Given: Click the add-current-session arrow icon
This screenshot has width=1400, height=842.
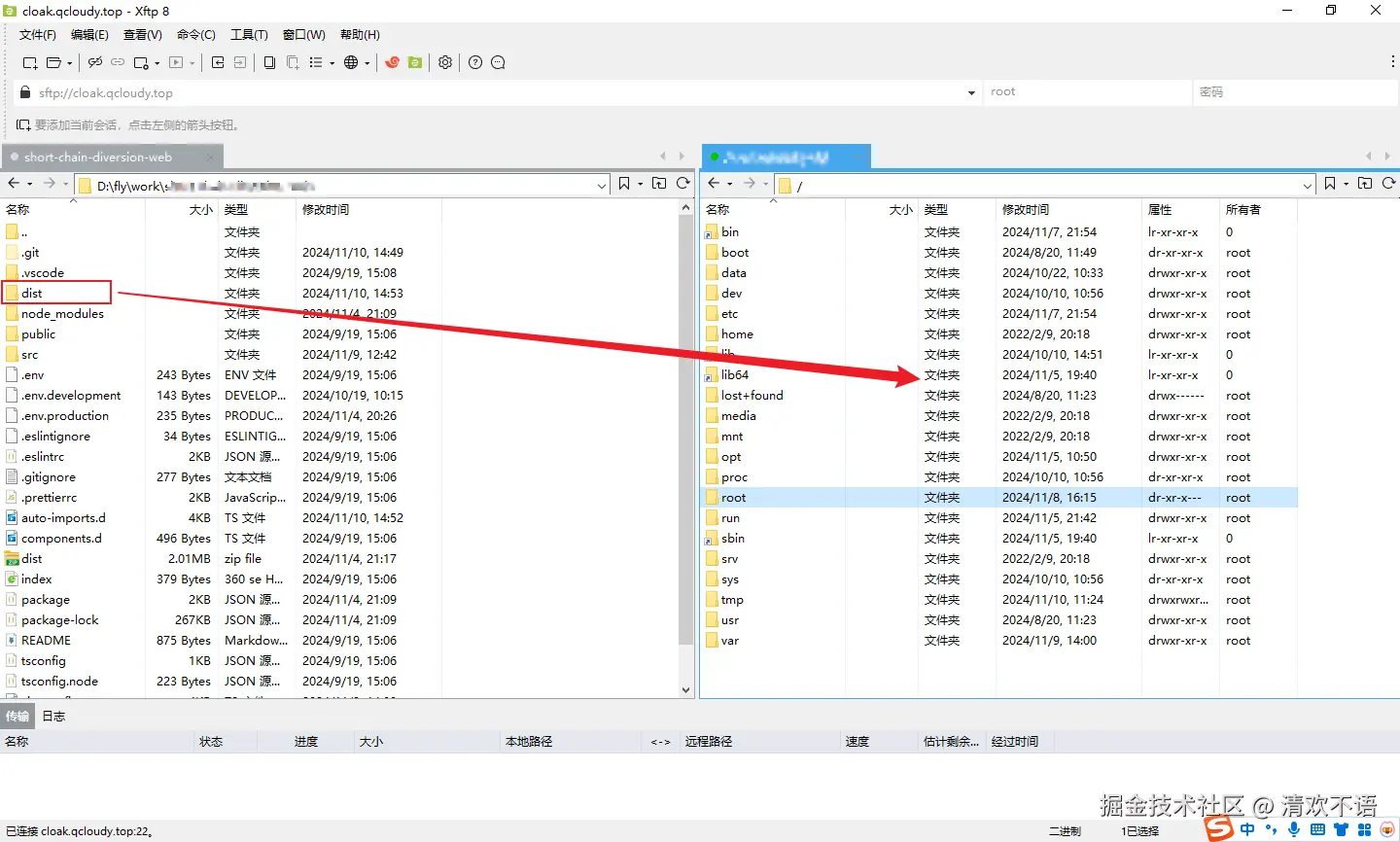Looking at the screenshot, I should [x=23, y=124].
